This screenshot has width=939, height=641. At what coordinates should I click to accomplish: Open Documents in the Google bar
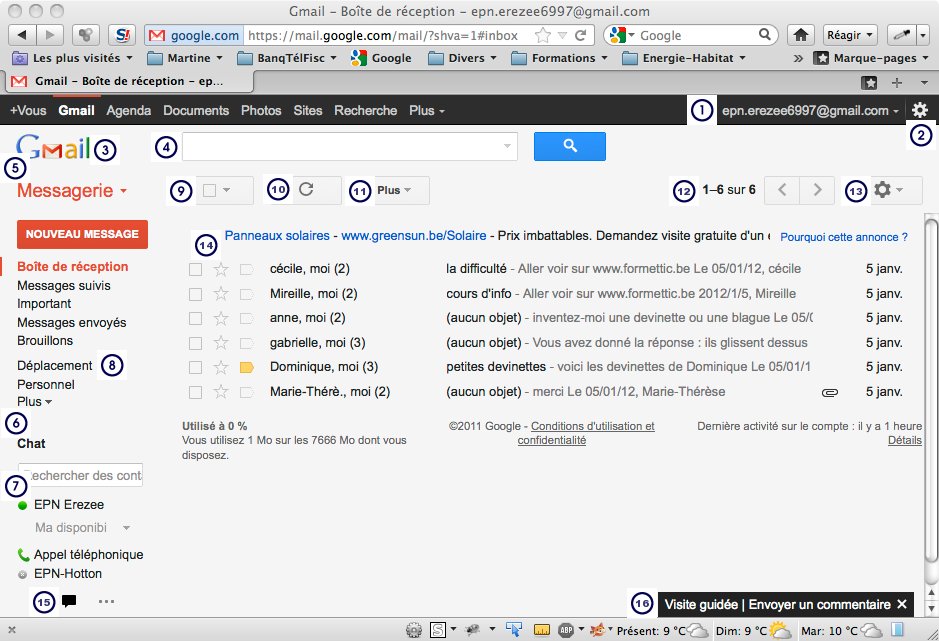click(196, 110)
